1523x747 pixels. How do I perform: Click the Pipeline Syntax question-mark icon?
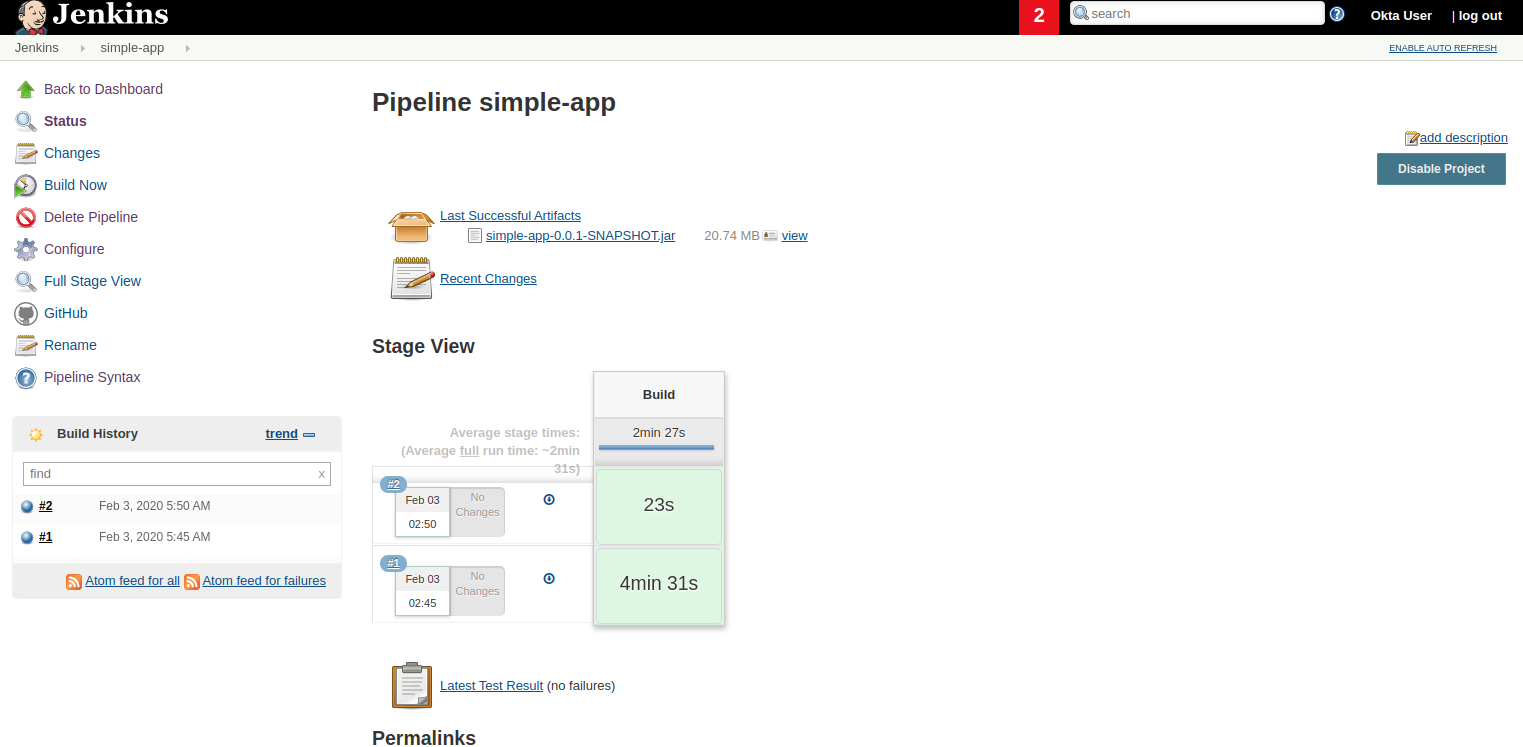coord(26,378)
